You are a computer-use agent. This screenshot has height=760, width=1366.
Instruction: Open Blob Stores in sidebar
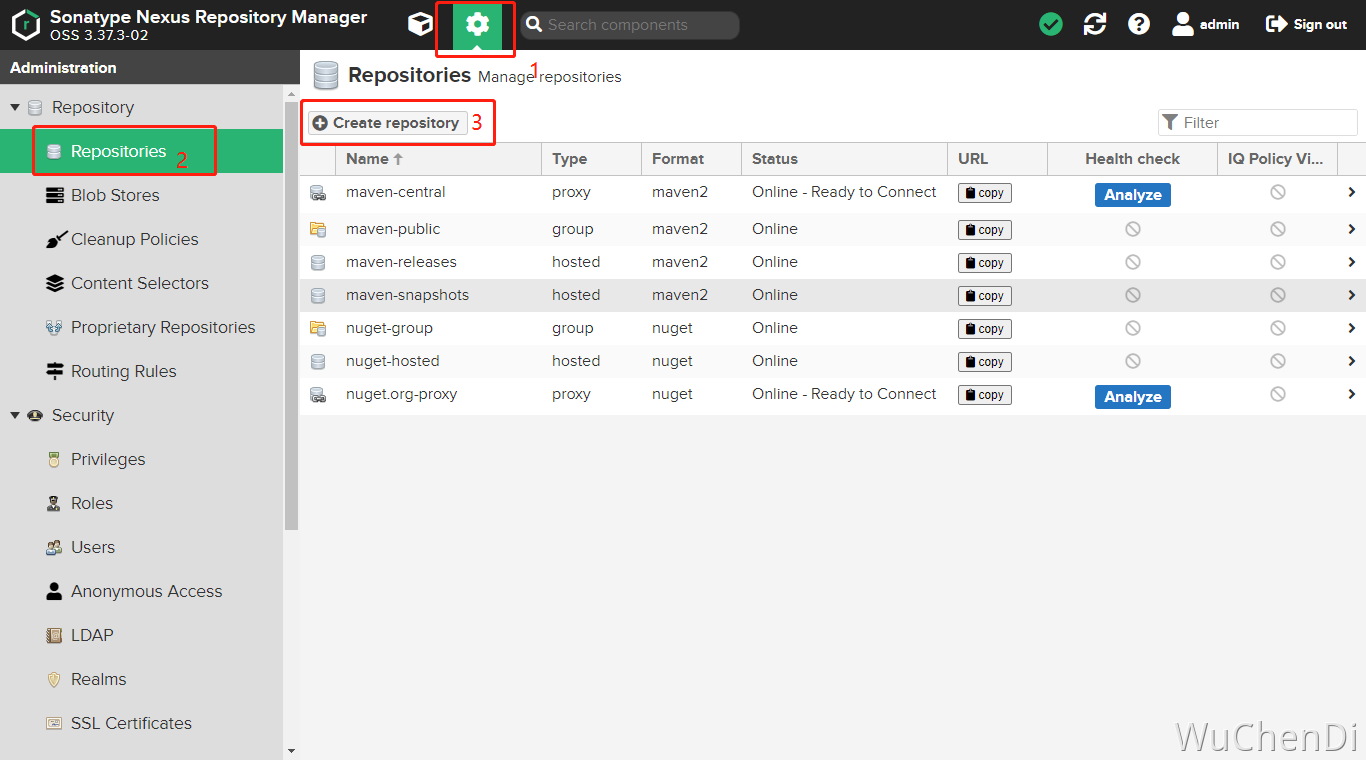142,195
